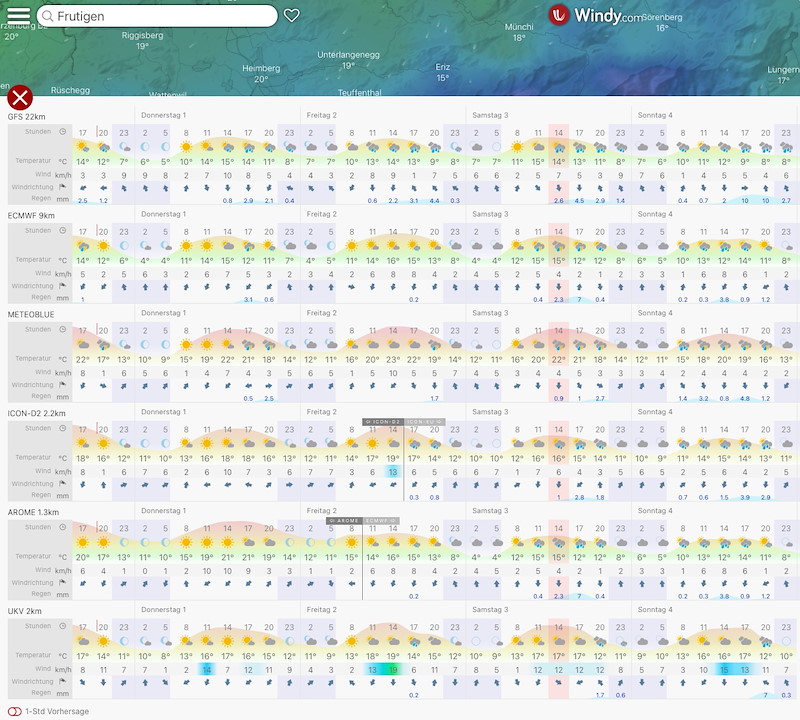Click the clock icon in METEOBLUE Stunden row
The width and height of the screenshot is (800, 720).
(x=63, y=330)
